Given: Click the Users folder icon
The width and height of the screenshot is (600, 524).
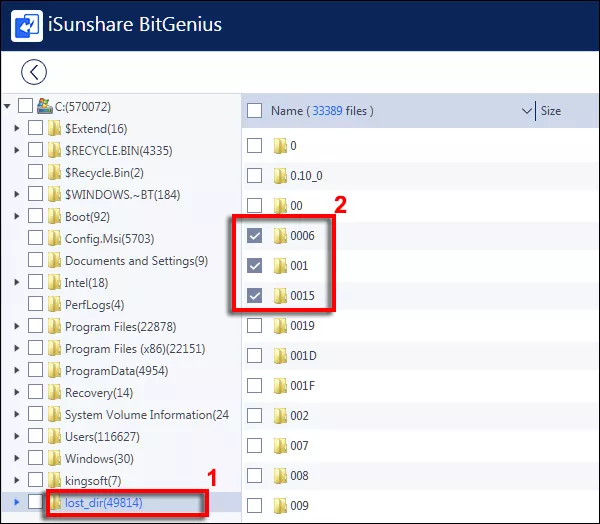Looking at the screenshot, I should pyautogui.click(x=54, y=436).
